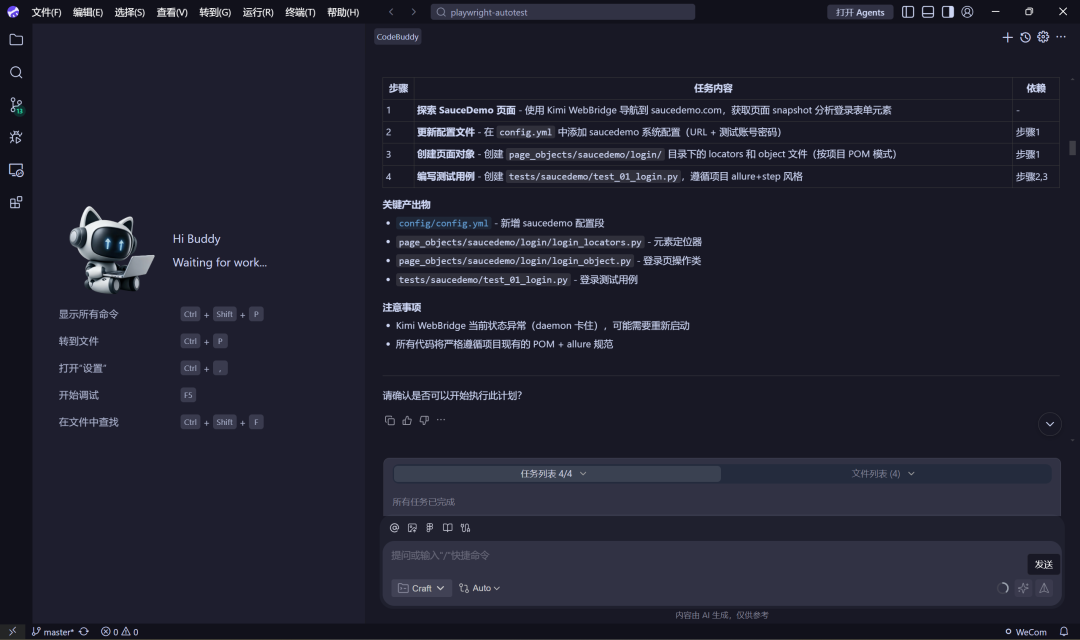
Task: Toggle the bottom panel layout
Action: tap(928, 12)
